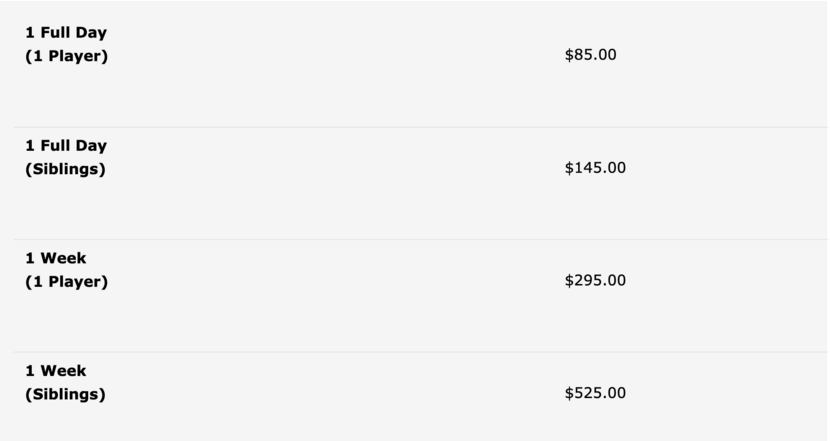Click divider line below the $145.00 row

point(421,239)
